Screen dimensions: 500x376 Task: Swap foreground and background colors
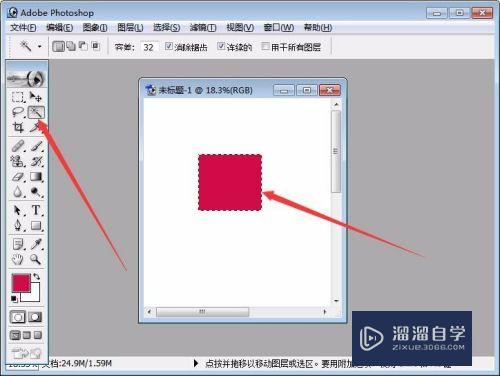[x=36, y=277]
